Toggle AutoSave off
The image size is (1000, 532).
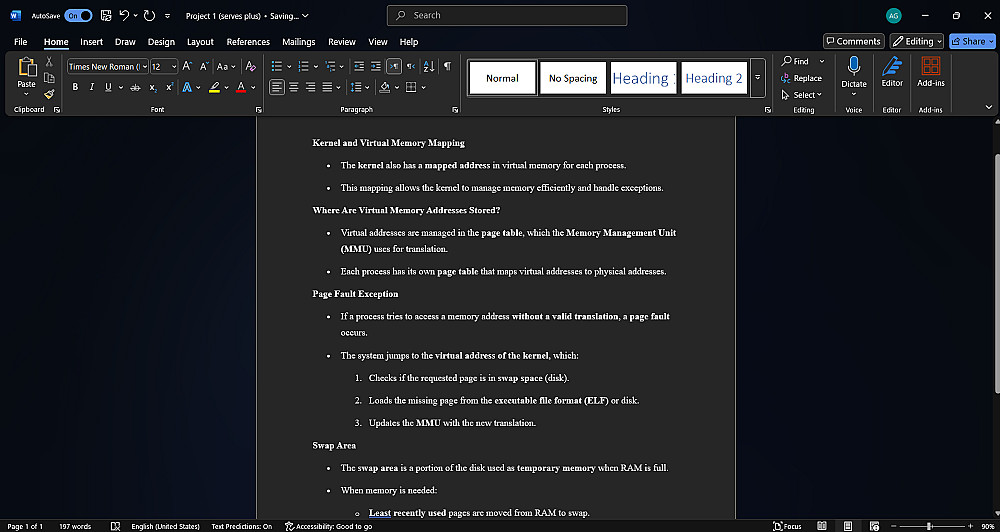point(78,15)
